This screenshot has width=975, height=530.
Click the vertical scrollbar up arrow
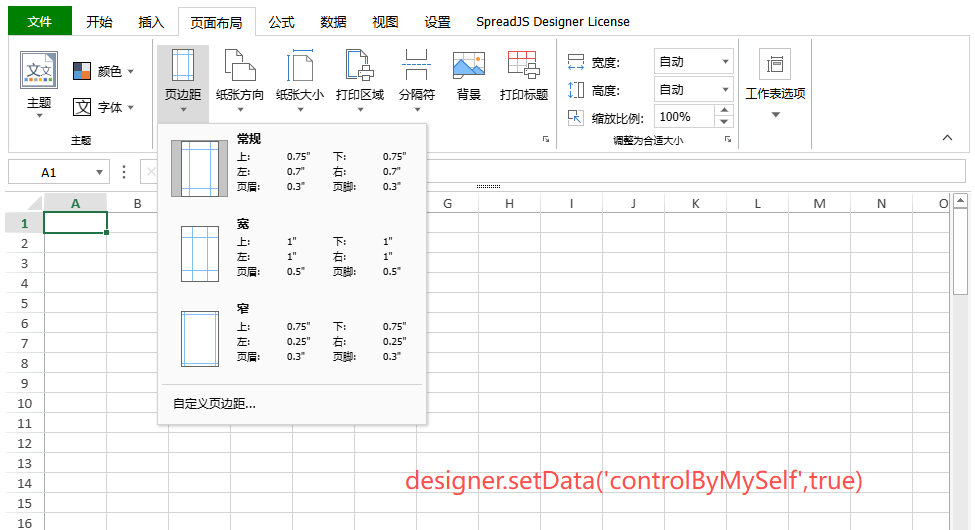coord(961,200)
